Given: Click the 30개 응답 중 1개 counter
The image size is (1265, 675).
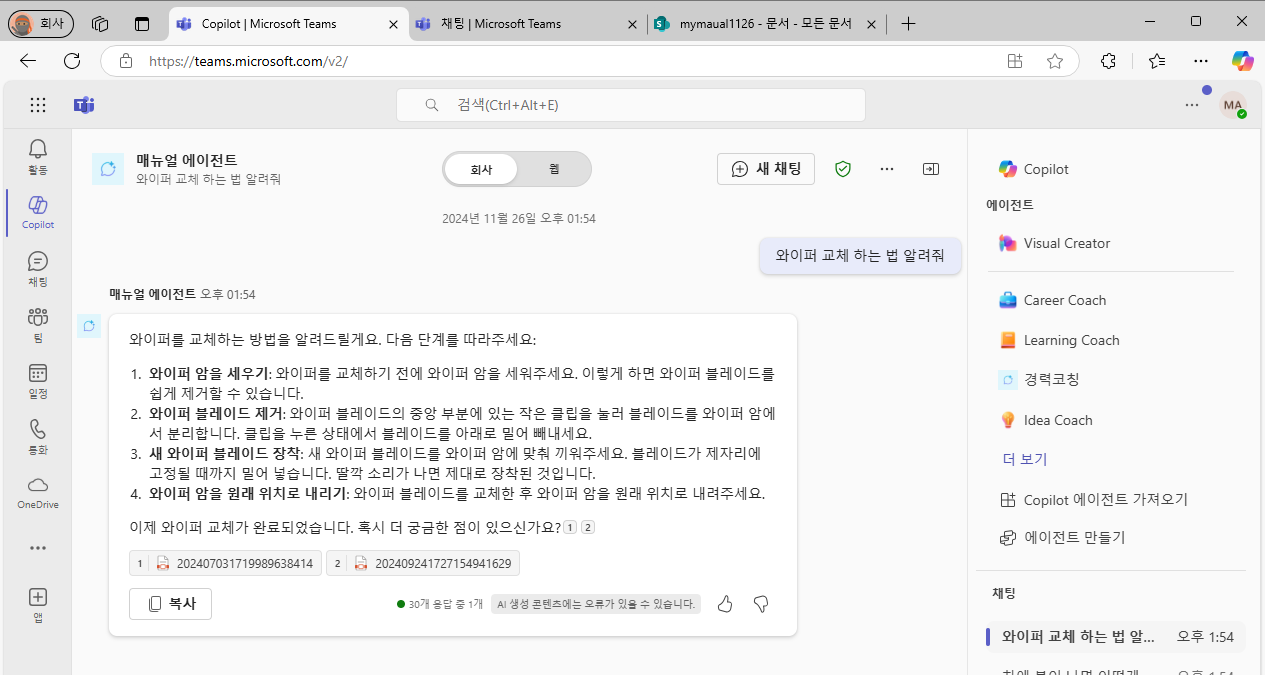Looking at the screenshot, I should [440, 604].
